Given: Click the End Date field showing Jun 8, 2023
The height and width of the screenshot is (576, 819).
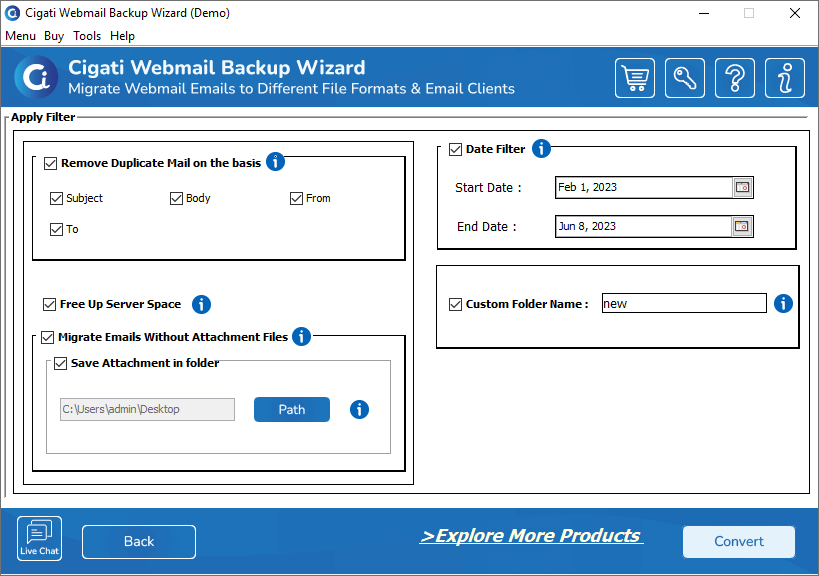Looking at the screenshot, I should tap(644, 227).
